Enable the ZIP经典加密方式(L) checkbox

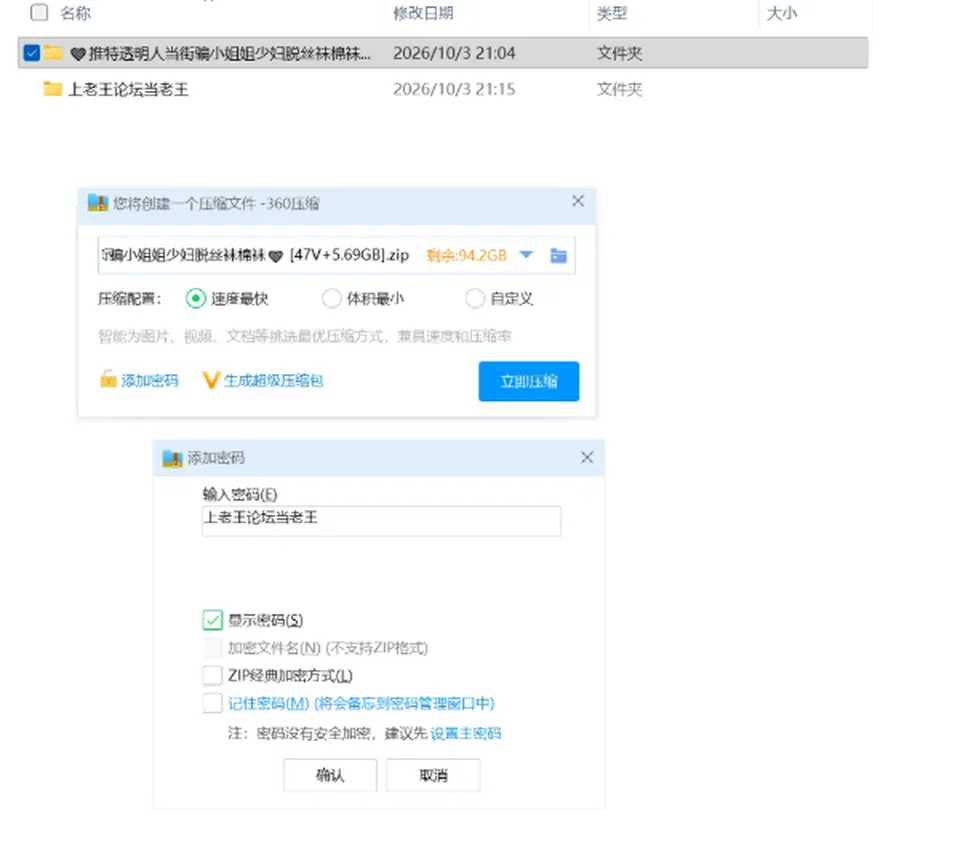pos(212,675)
